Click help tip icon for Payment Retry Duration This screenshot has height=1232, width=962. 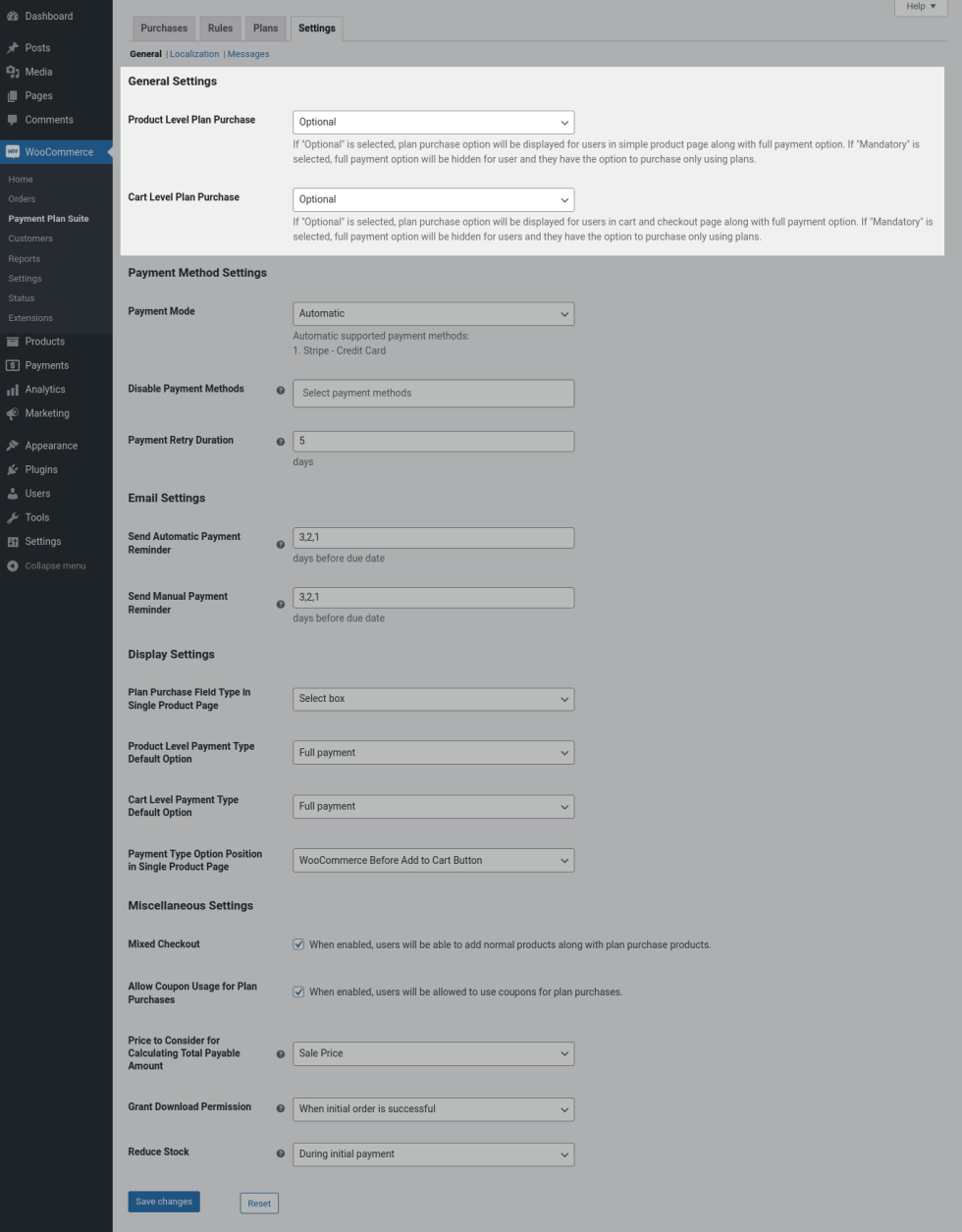[x=281, y=442]
